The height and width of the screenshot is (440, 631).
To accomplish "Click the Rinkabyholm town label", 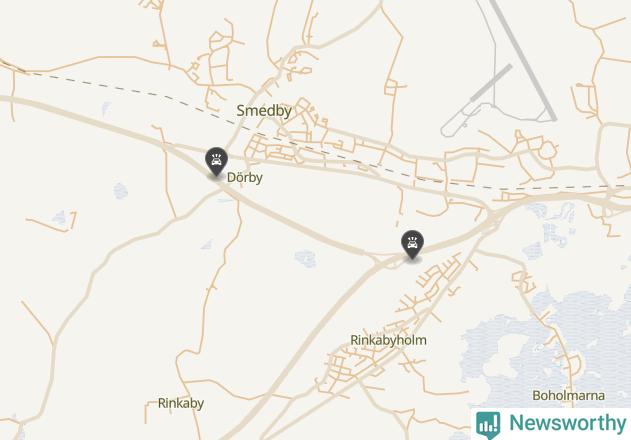I will coord(388,341).
